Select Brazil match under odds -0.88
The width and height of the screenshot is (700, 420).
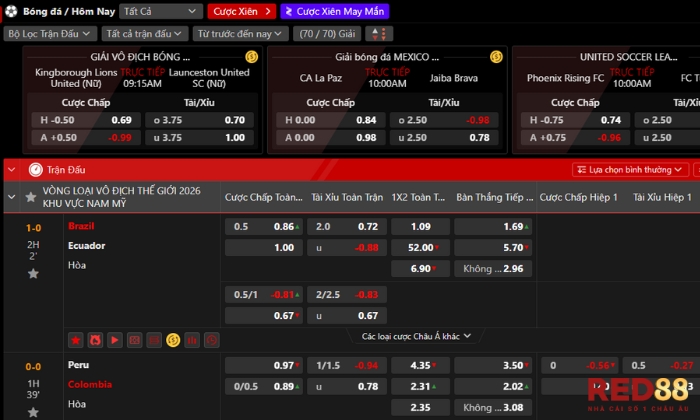tap(347, 248)
